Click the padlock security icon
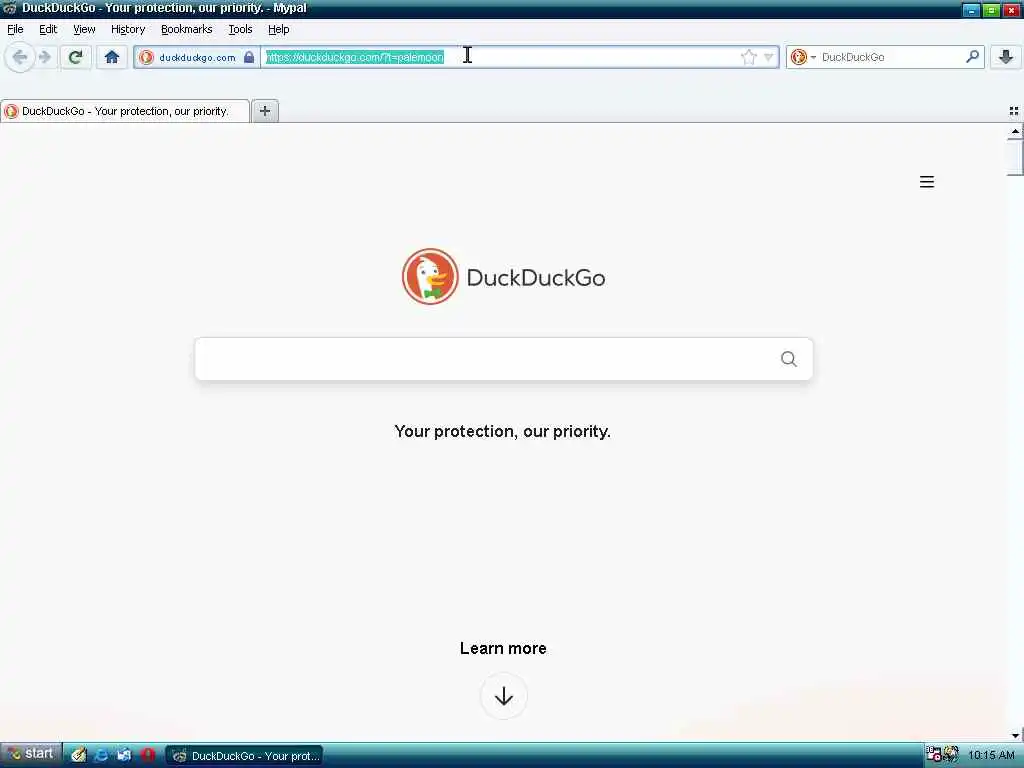This screenshot has width=1024, height=768. (x=249, y=57)
